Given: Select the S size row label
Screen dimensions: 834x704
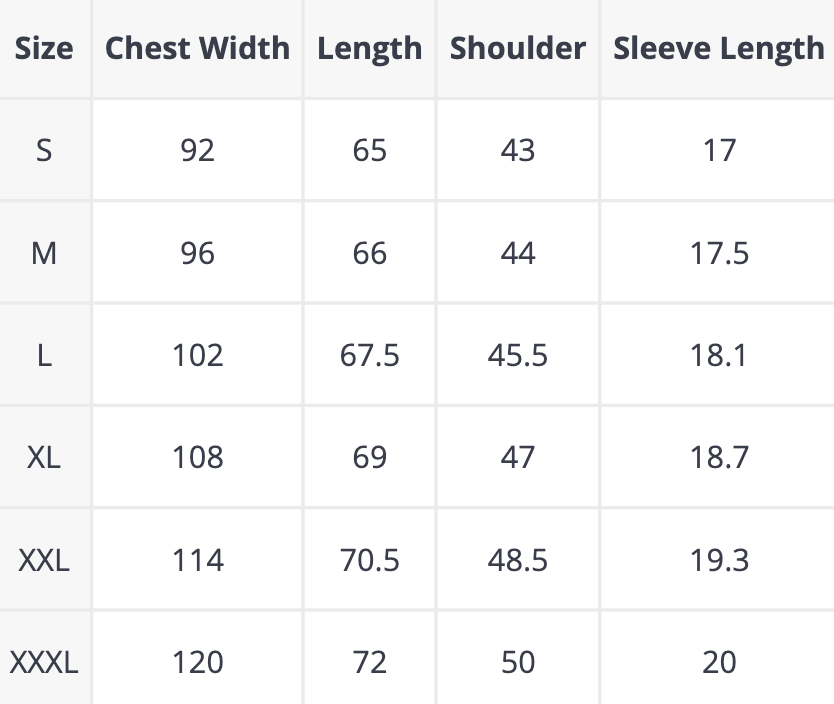Looking at the screenshot, I should click(x=44, y=151).
